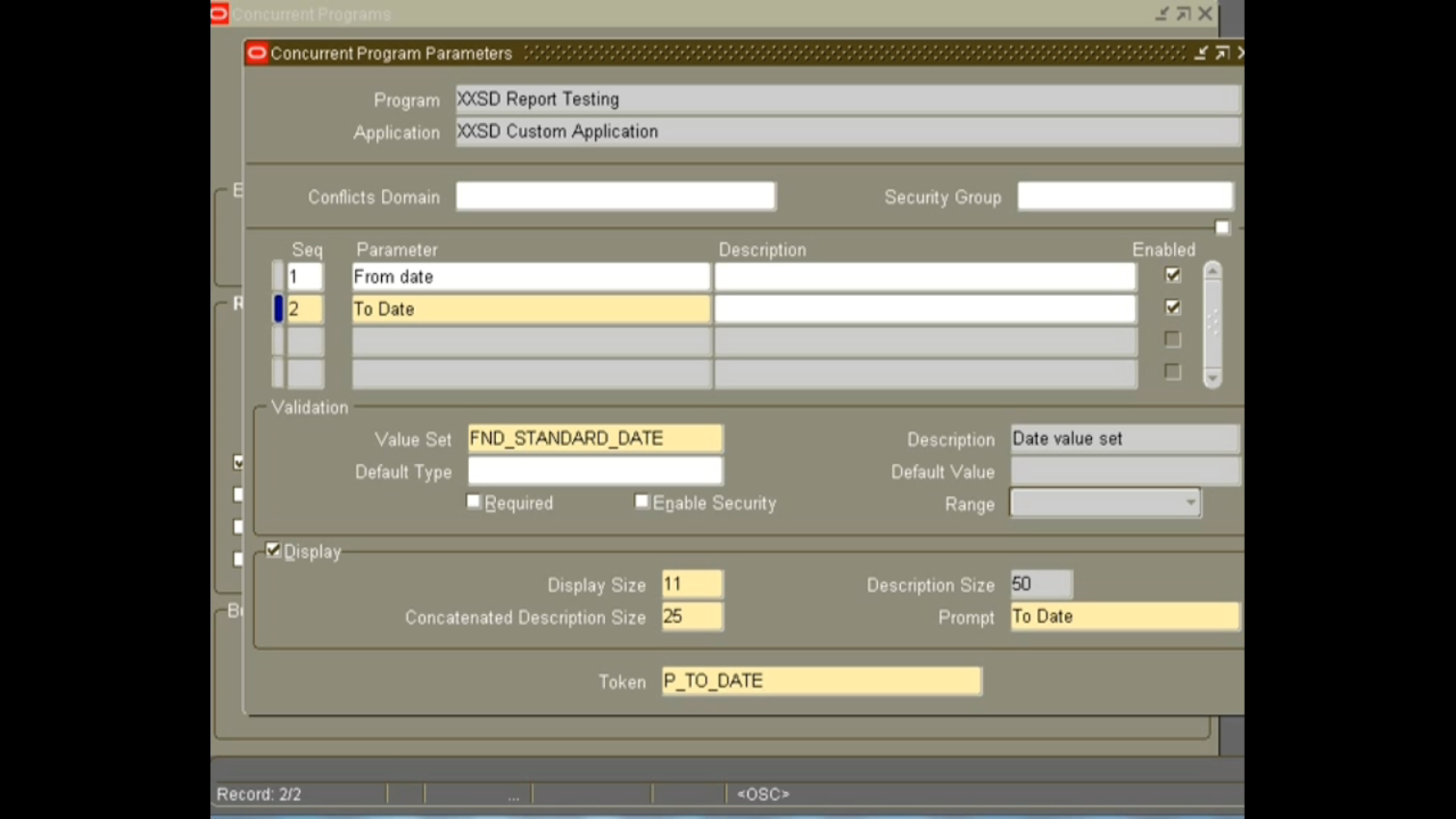Click the Display Size field

pos(691,583)
